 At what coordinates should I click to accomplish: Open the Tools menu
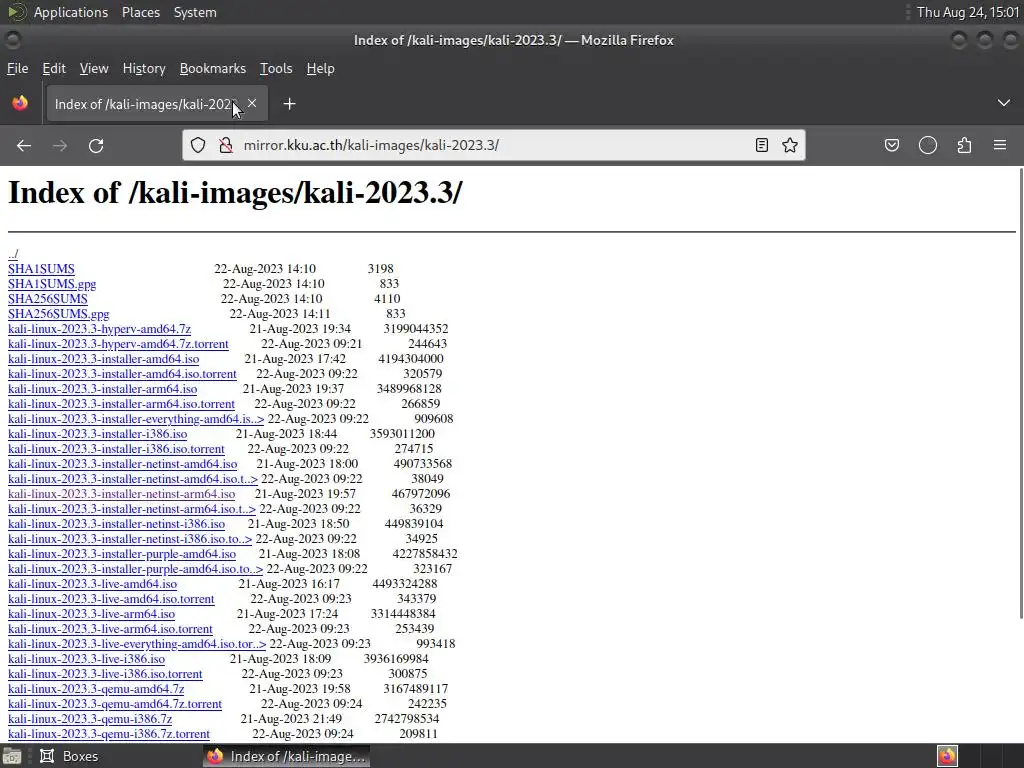(276, 69)
